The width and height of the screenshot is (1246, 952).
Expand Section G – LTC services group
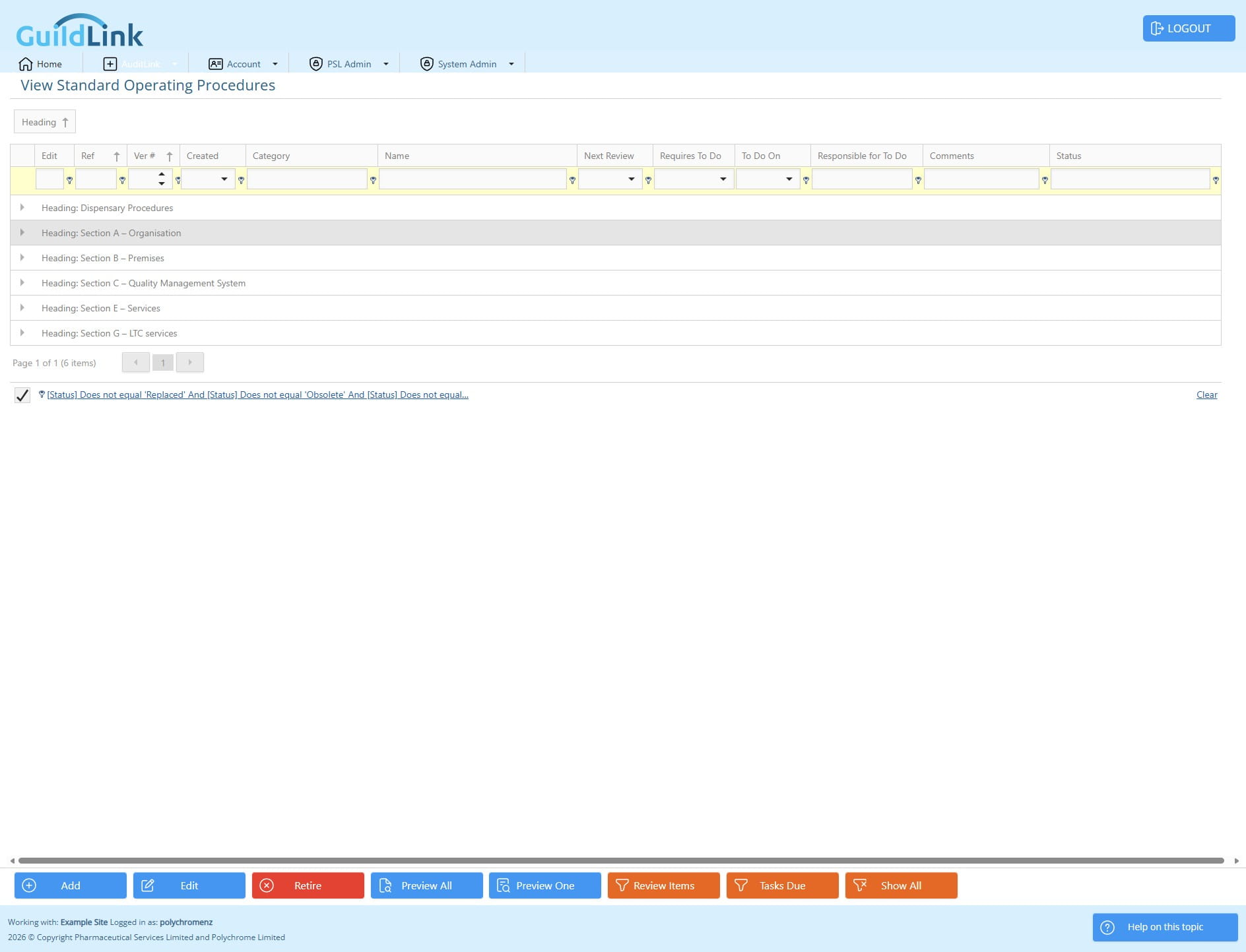(x=22, y=333)
